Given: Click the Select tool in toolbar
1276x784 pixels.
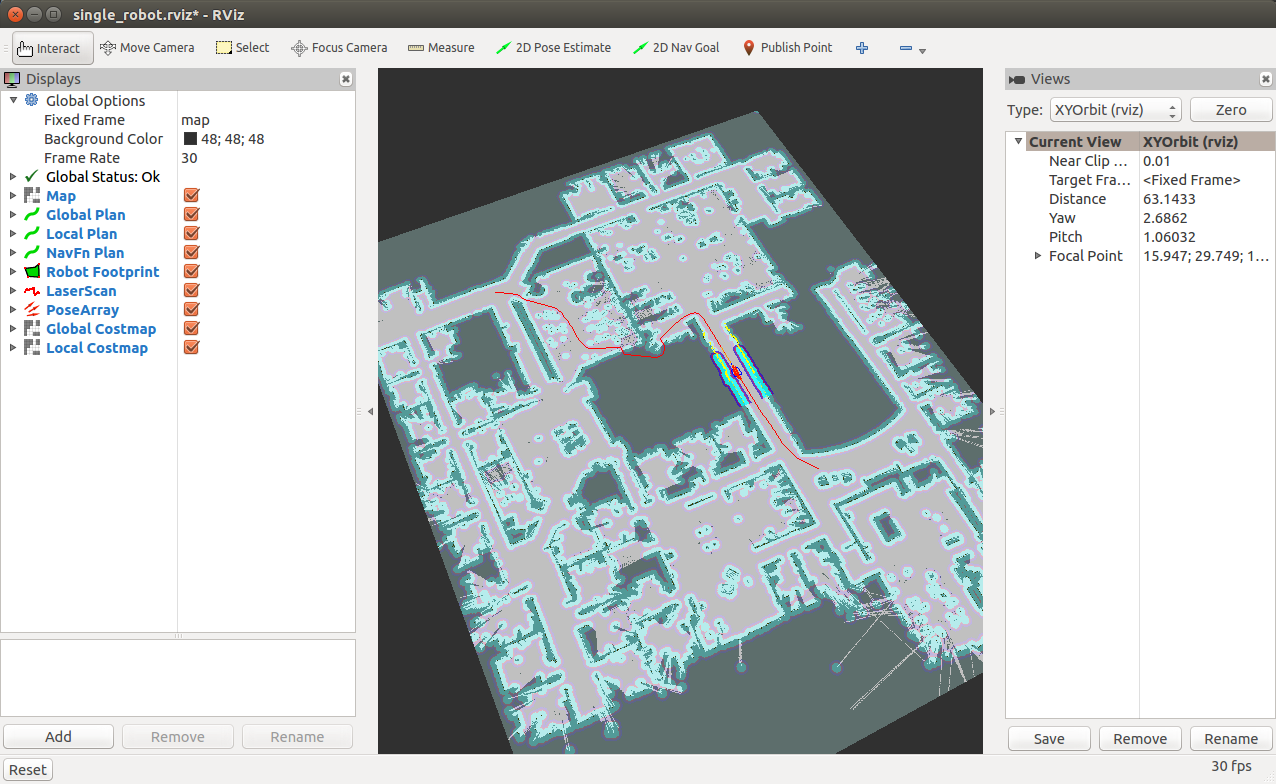Looking at the screenshot, I should (x=243, y=47).
